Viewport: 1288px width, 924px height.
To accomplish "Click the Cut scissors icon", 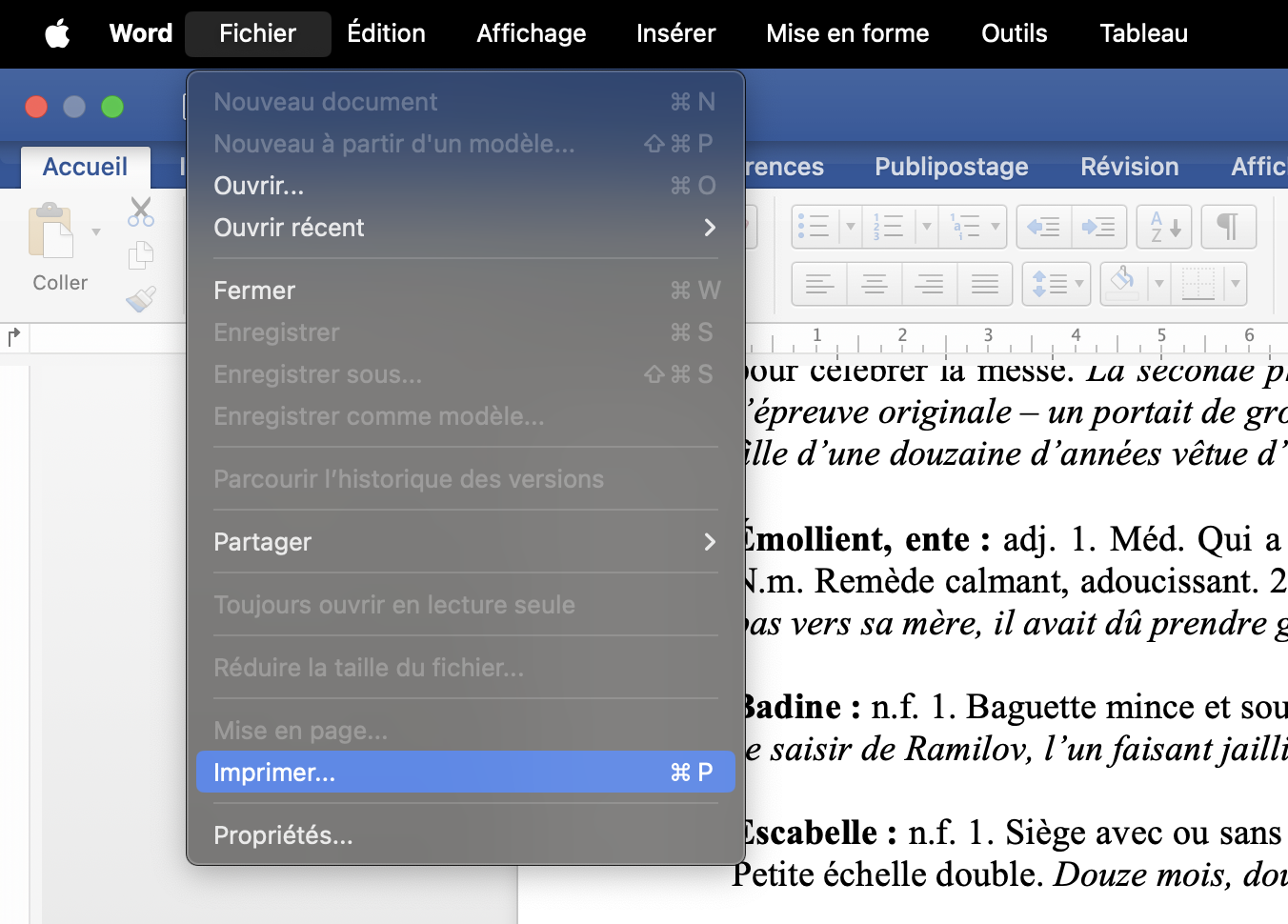I will click(141, 211).
